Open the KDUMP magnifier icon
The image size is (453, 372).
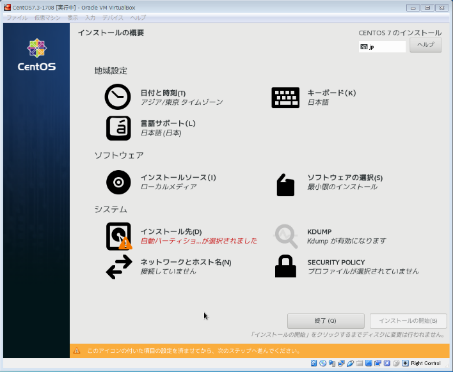coord(286,236)
